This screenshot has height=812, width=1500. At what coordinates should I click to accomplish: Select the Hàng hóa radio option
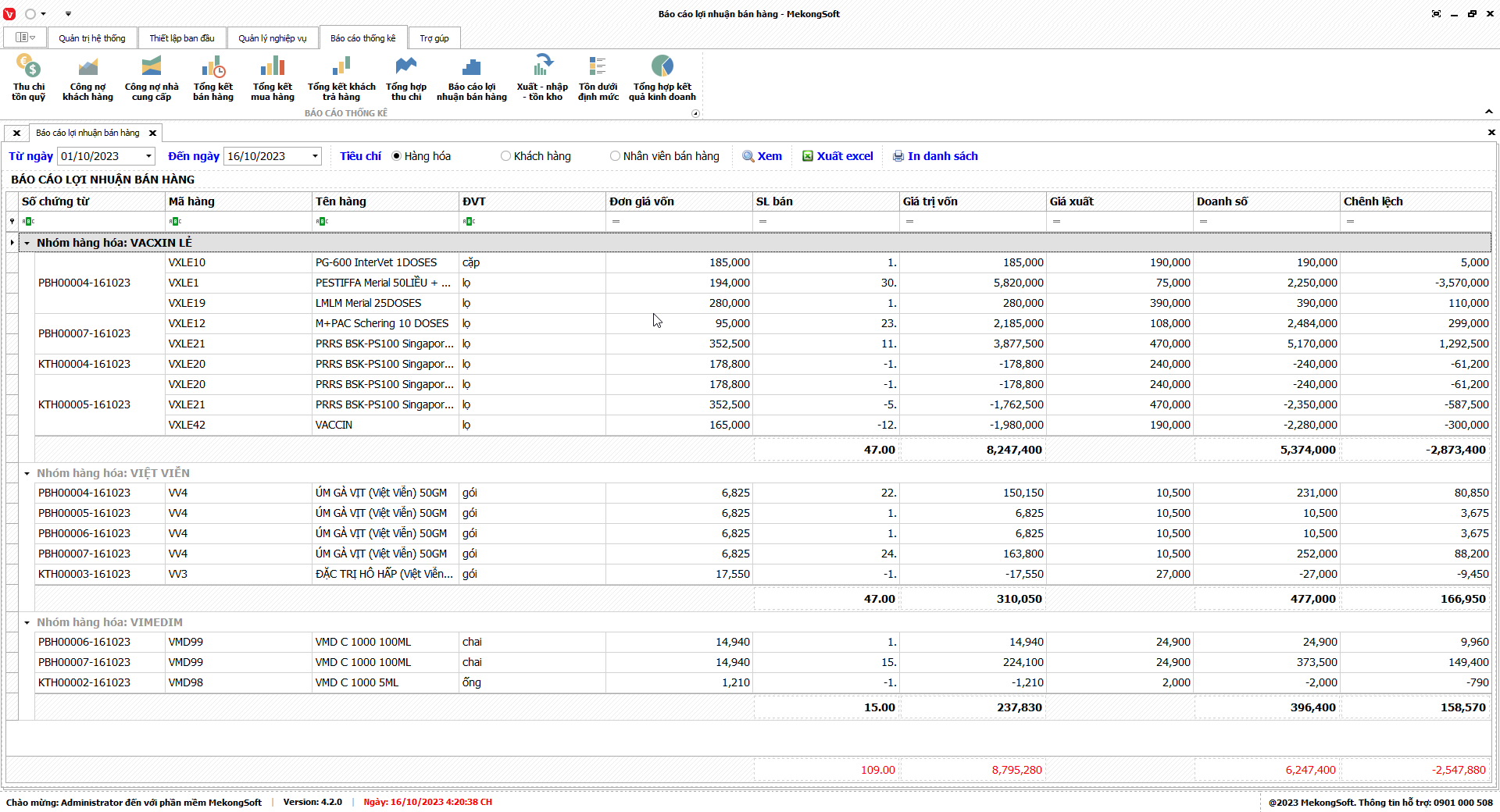pos(397,156)
